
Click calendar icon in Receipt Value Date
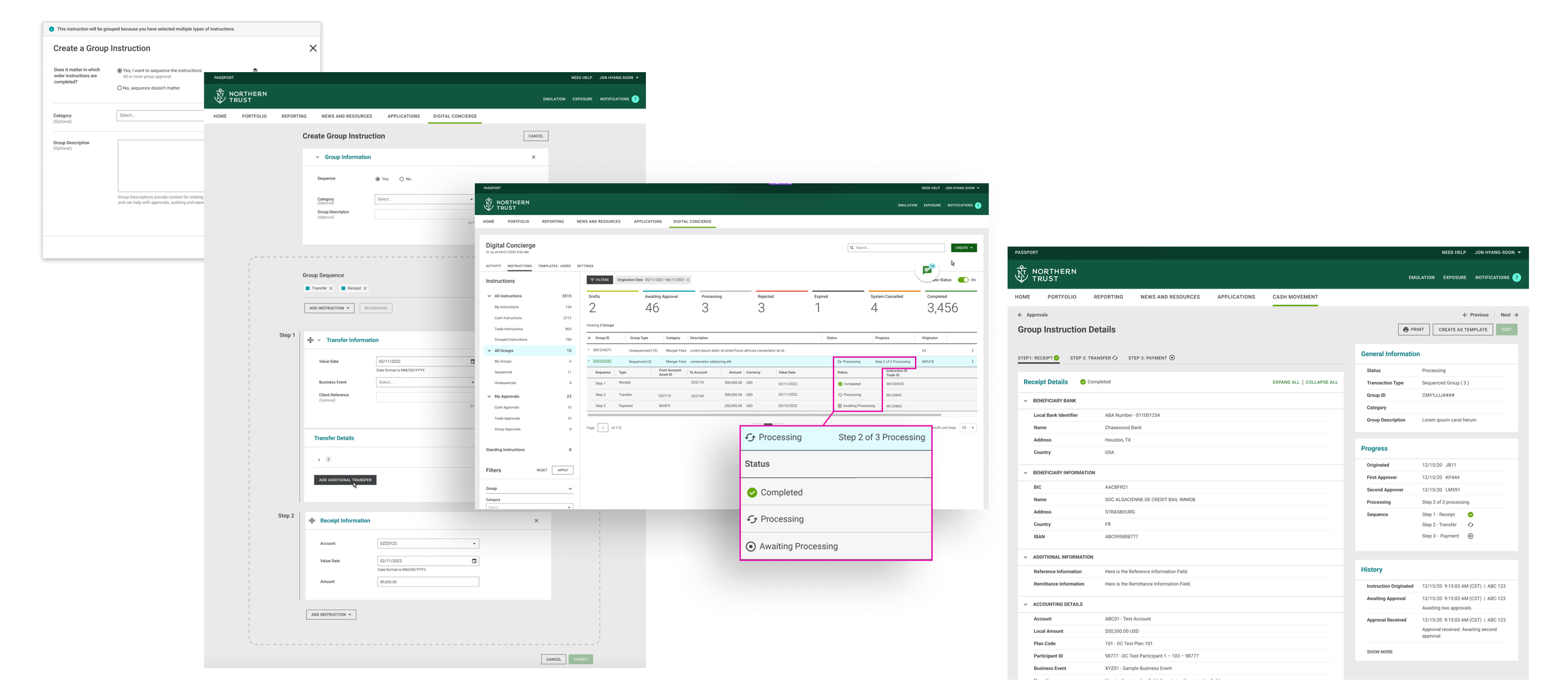474,561
